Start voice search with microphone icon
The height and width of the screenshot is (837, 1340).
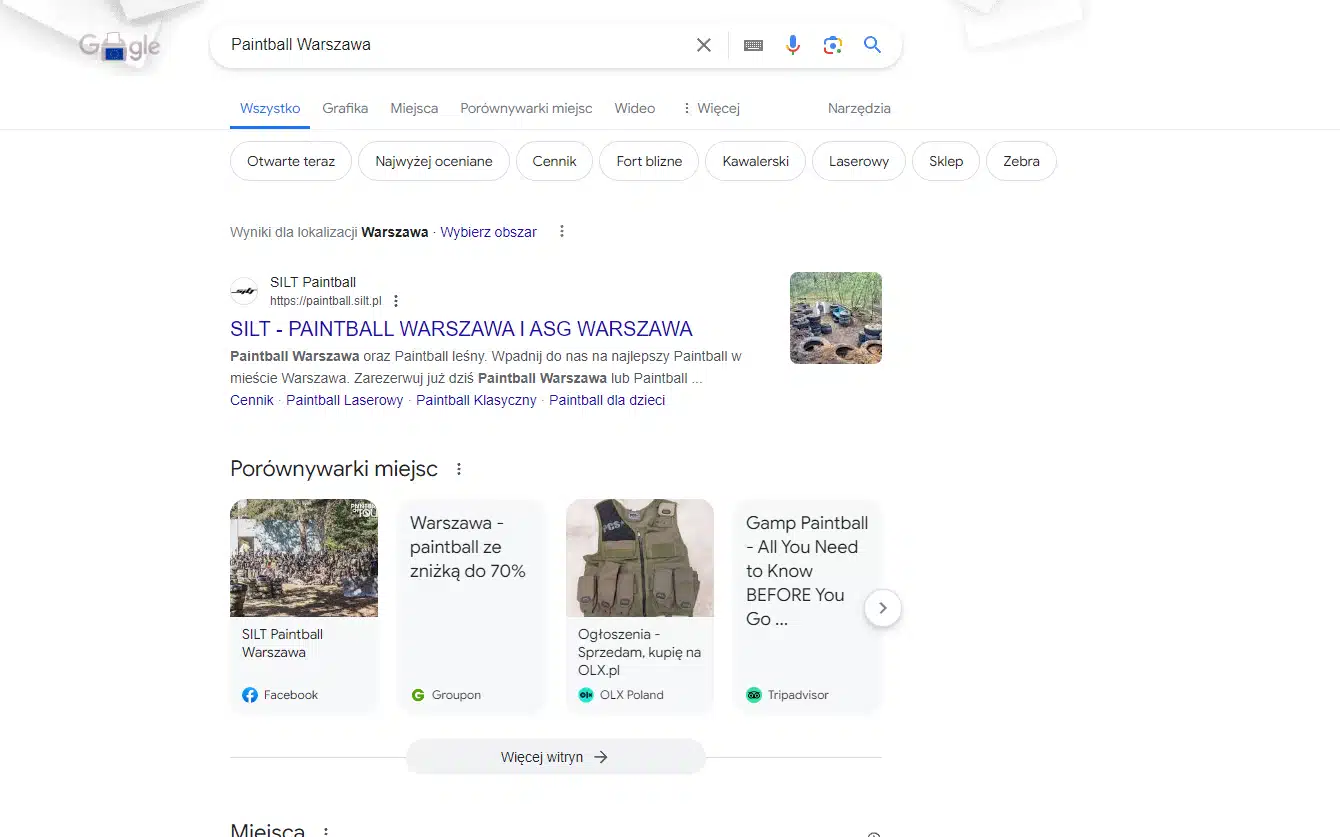click(793, 45)
